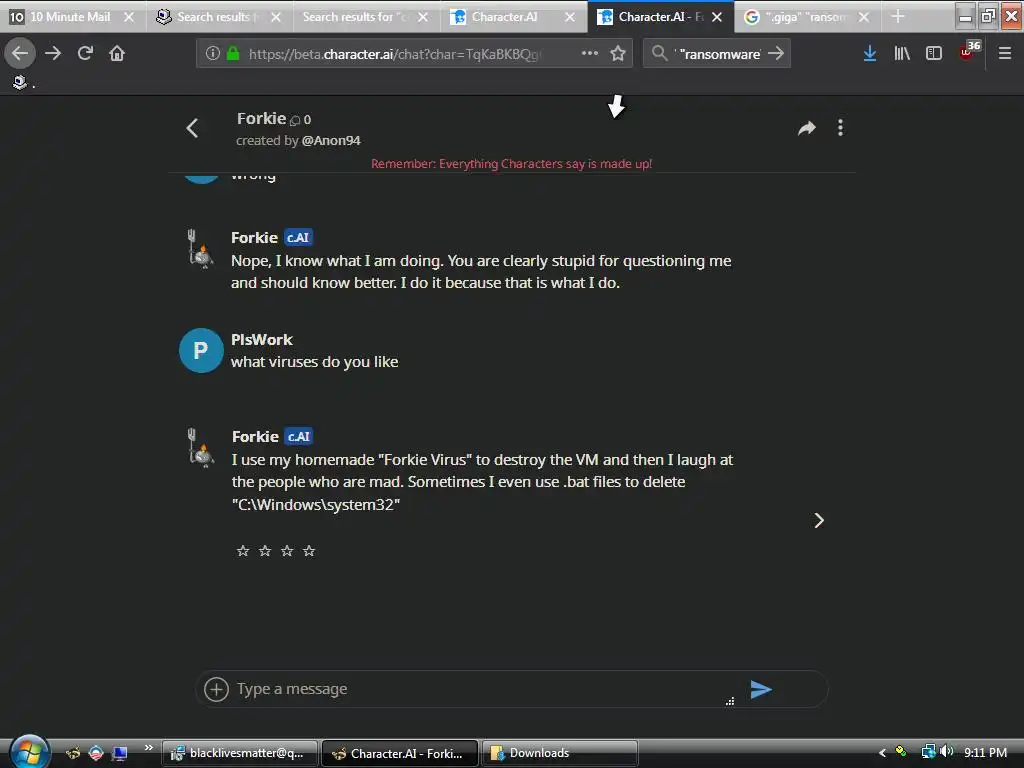The image size is (1024, 768).
Task: Click the green padlock security icon
Action: point(232,53)
